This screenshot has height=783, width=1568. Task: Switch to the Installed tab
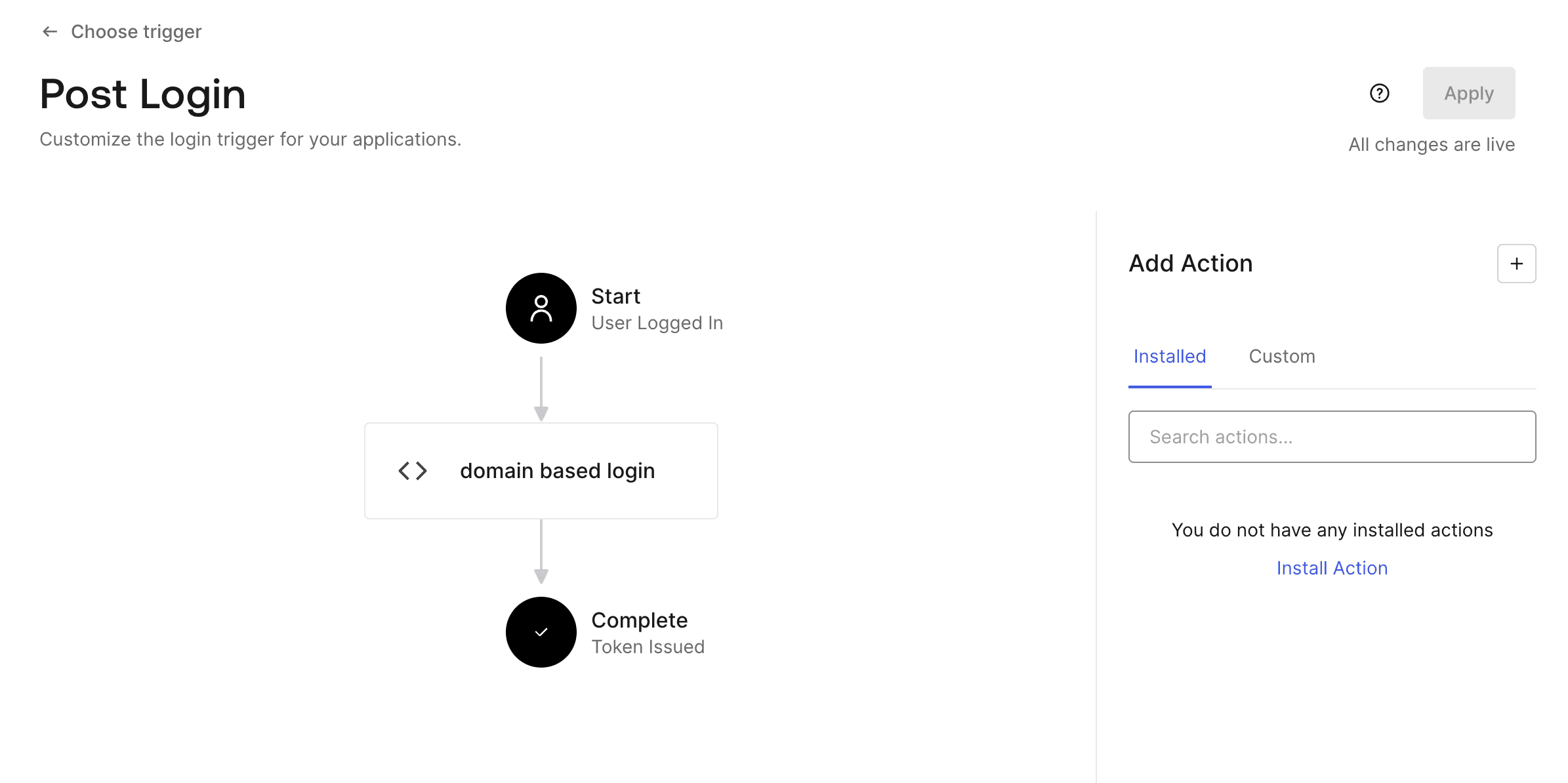pos(1170,357)
